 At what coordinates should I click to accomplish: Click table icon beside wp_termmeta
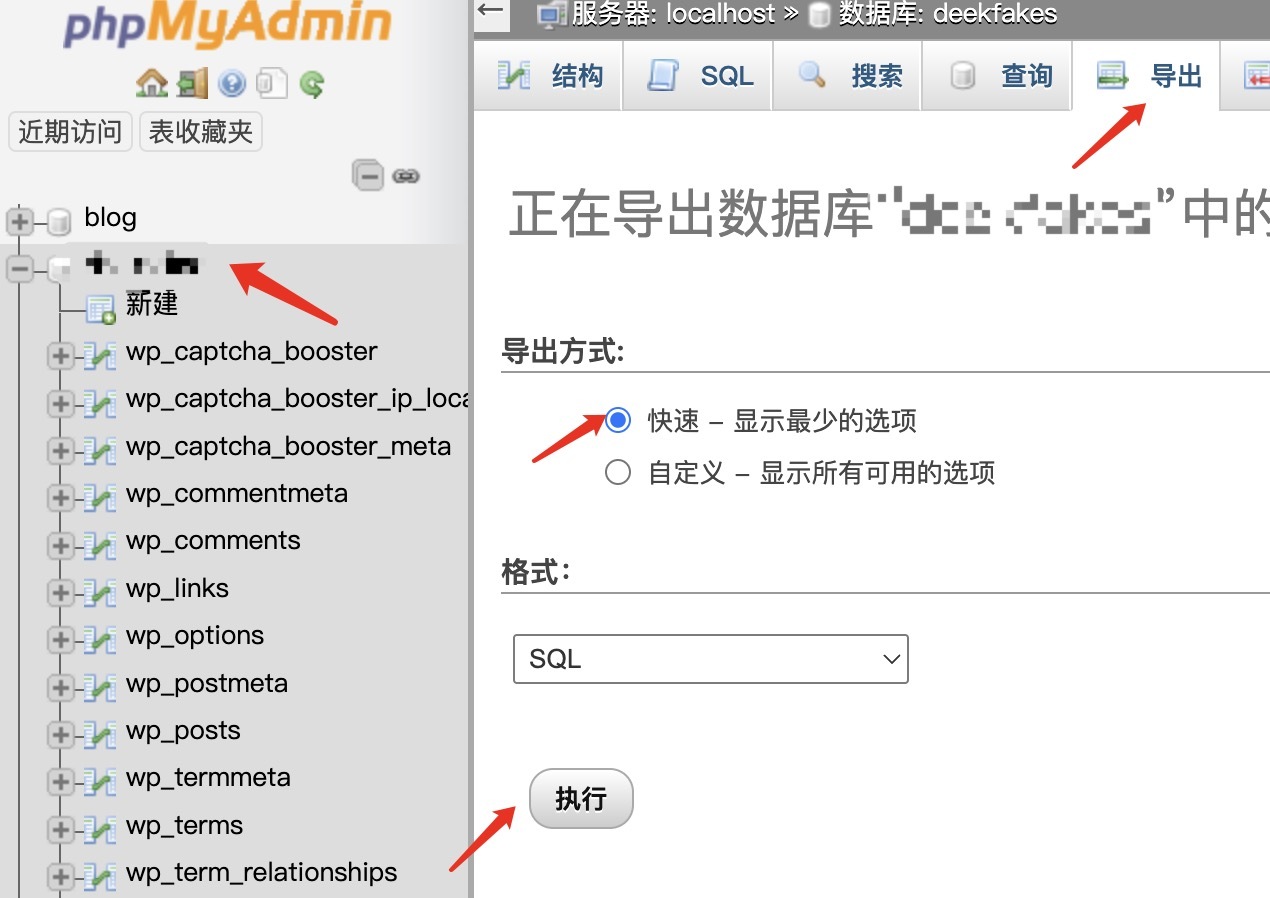click(x=100, y=781)
